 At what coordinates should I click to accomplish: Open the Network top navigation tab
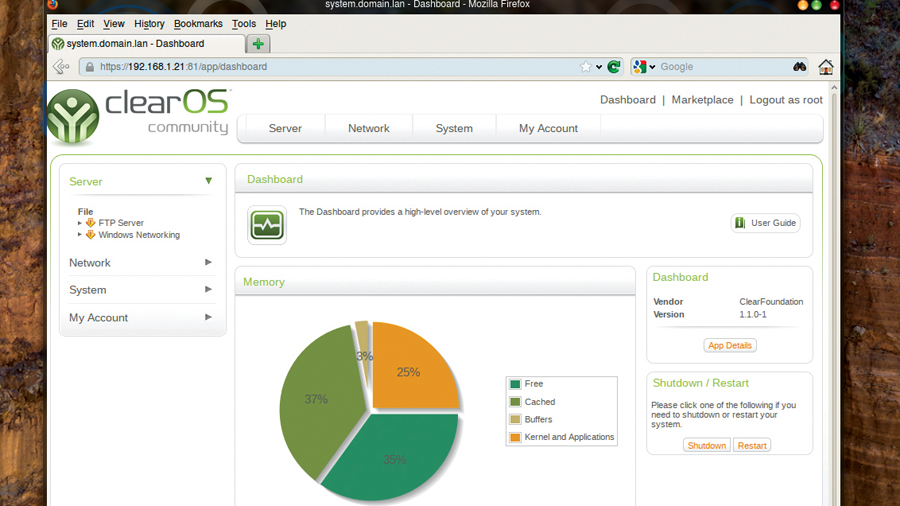(368, 129)
